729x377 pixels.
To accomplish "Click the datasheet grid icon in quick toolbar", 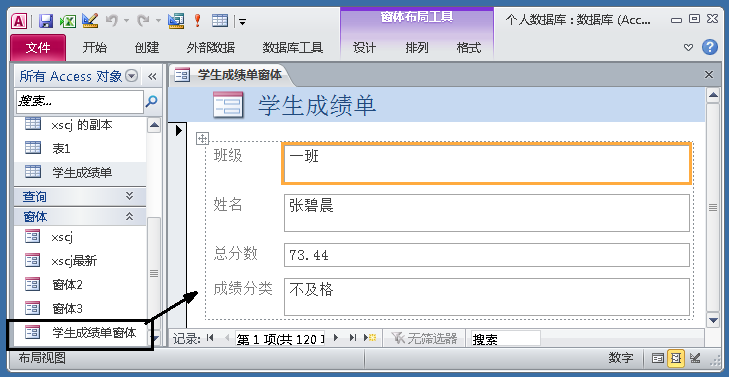I will tap(220, 20).
